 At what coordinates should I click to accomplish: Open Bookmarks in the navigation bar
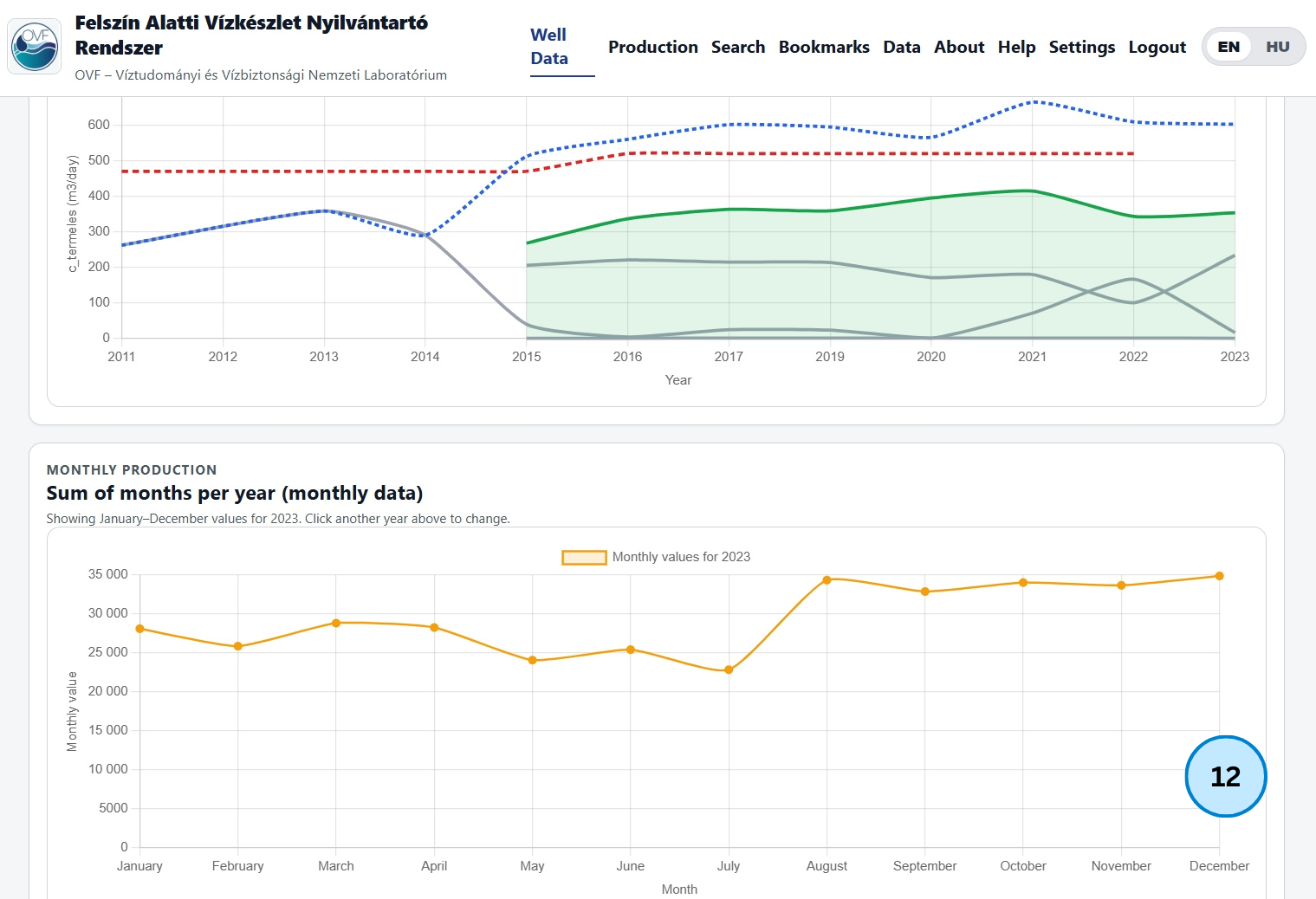(823, 47)
